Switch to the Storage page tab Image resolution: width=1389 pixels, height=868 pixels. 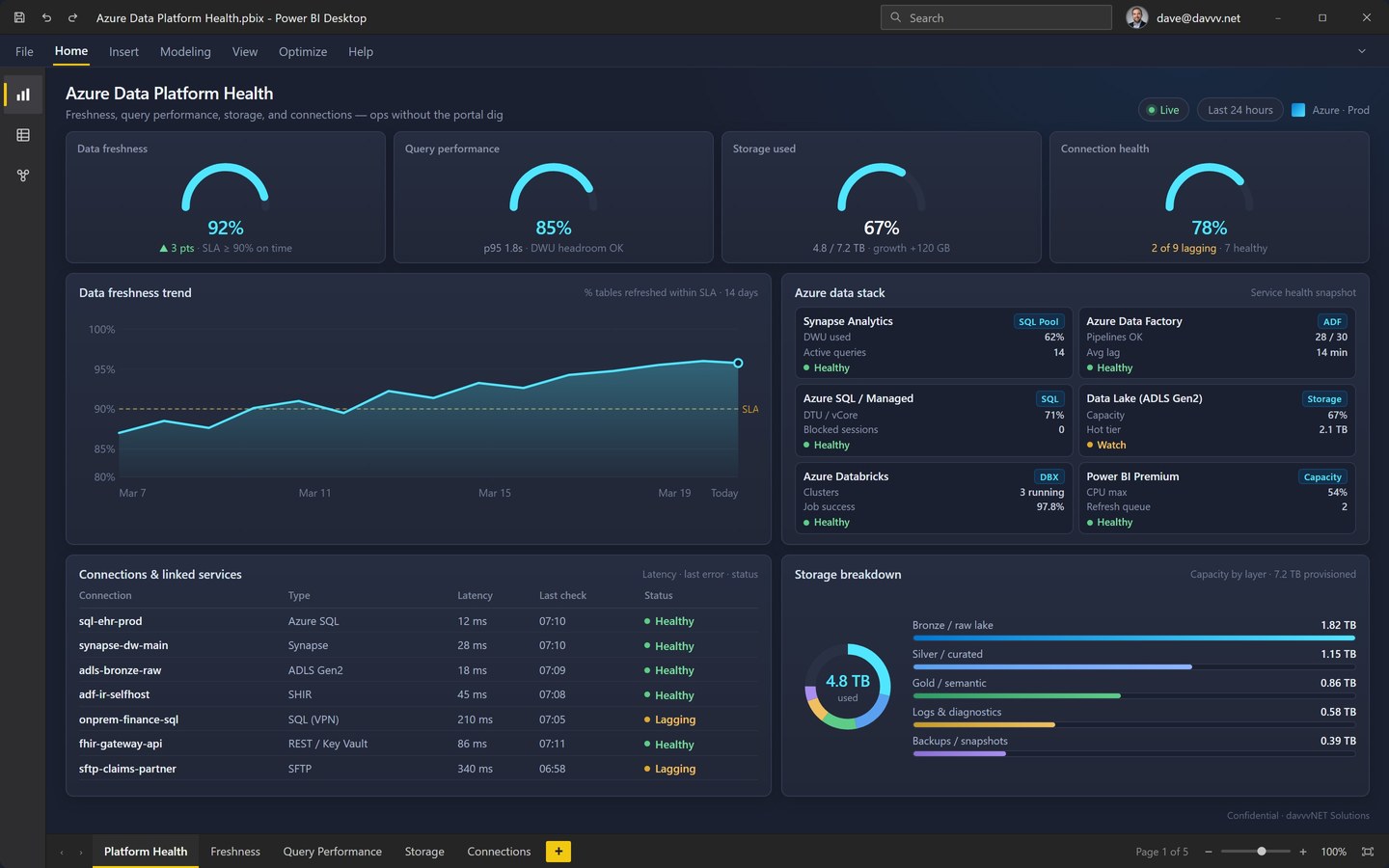pos(424,852)
